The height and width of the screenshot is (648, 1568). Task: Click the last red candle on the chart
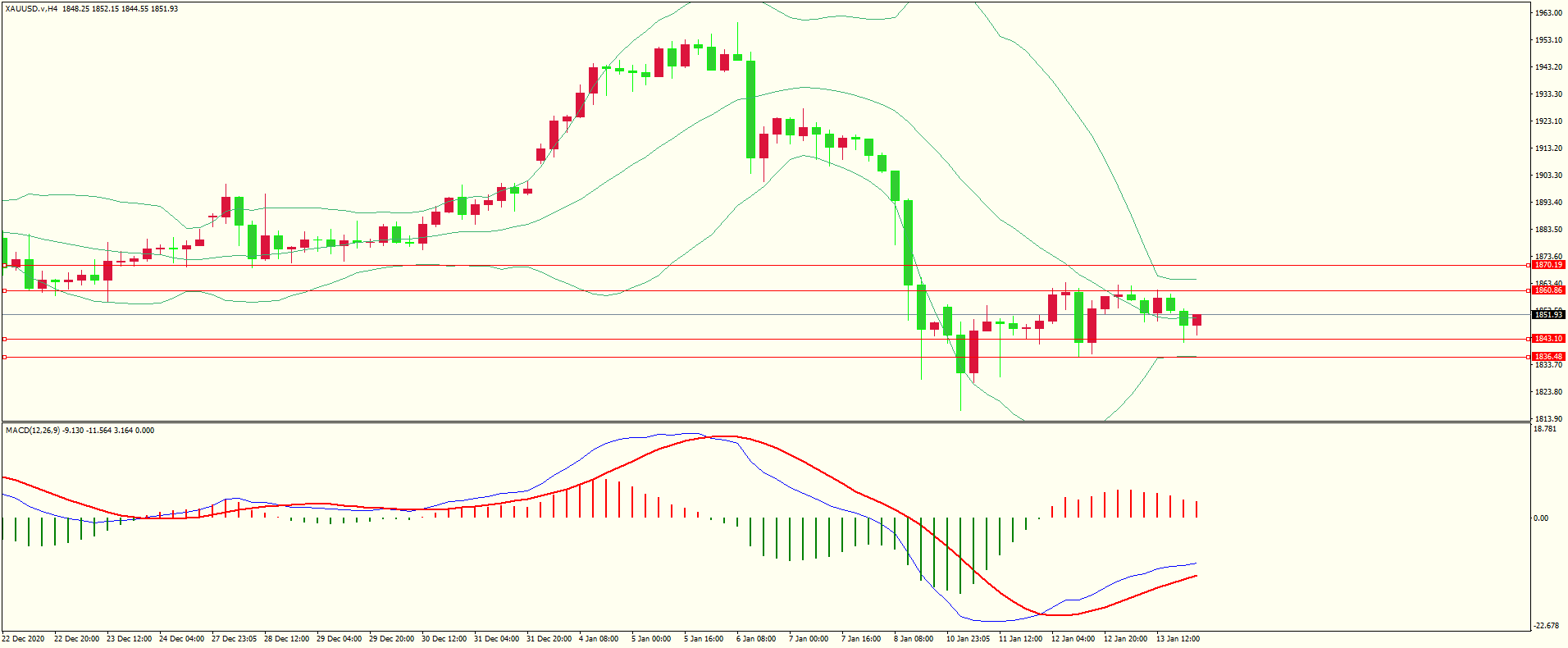1197,320
